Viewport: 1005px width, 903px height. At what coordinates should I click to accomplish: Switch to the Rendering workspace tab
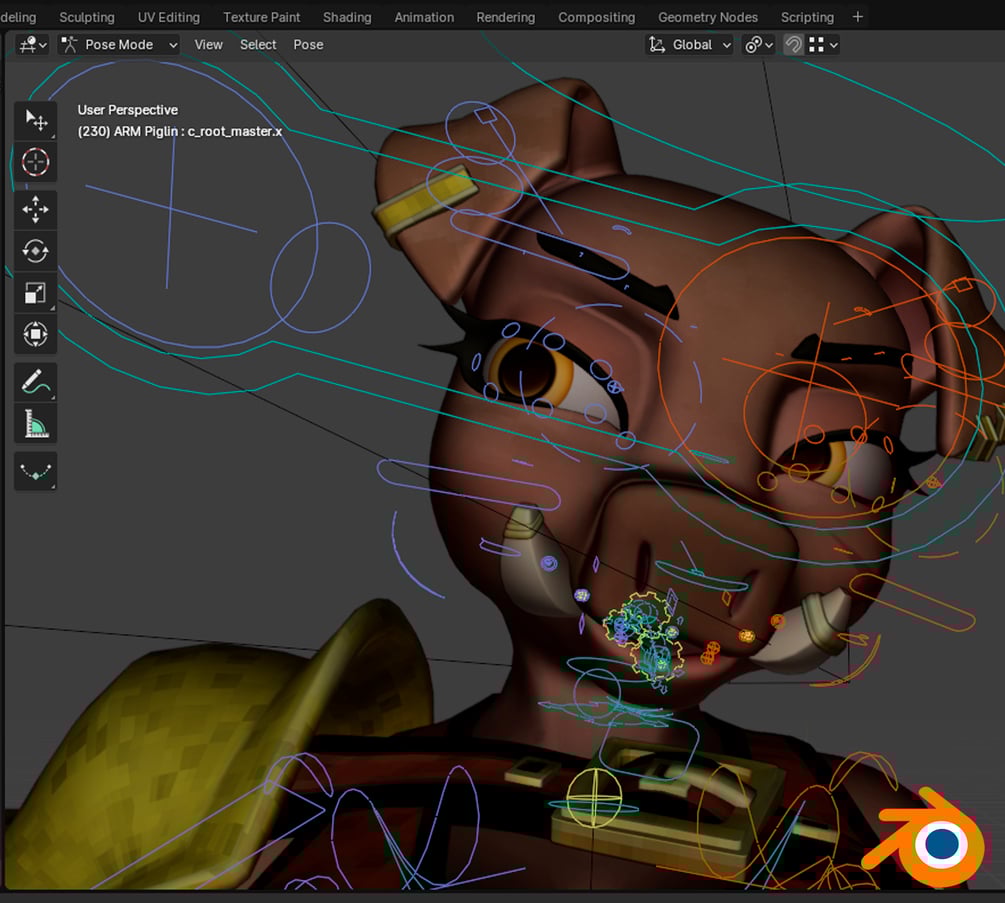tap(506, 17)
